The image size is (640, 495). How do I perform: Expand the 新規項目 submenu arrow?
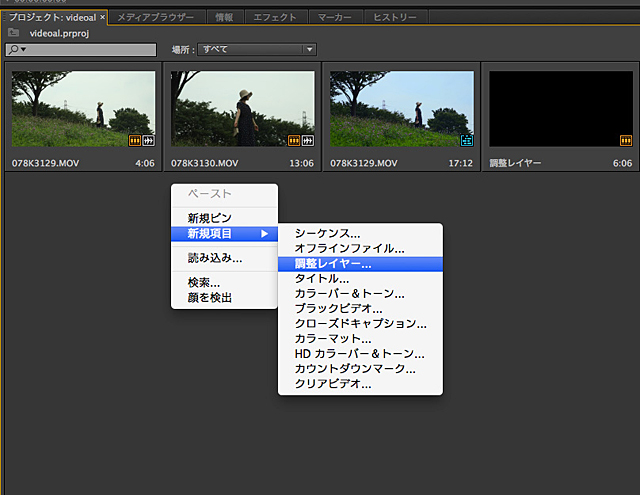pos(264,234)
